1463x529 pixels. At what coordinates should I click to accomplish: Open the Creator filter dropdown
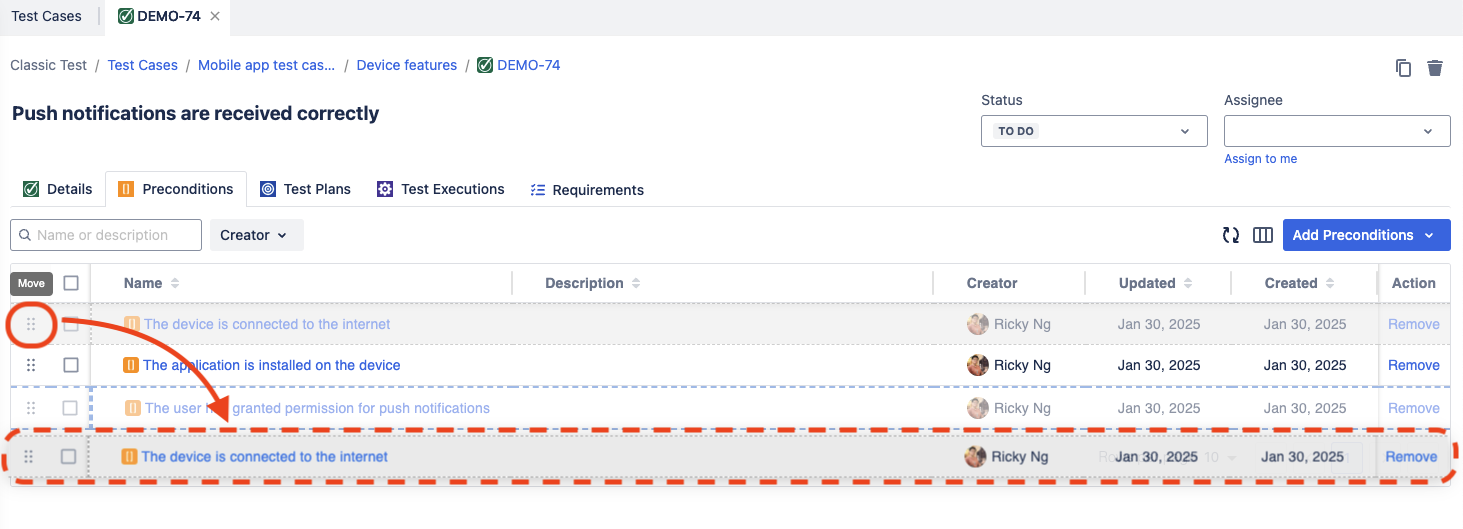click(256, 235)
